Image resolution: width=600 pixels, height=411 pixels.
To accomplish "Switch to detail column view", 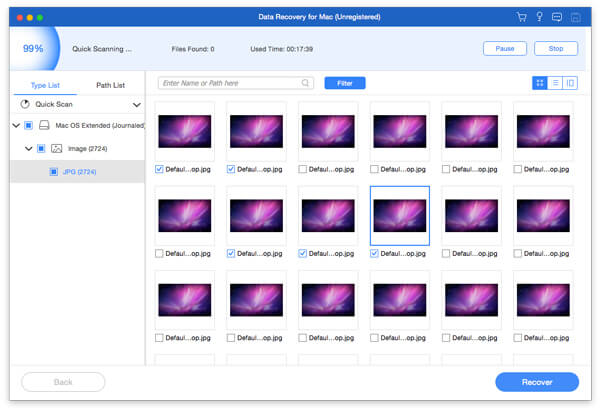I will [x=570, y=83].
